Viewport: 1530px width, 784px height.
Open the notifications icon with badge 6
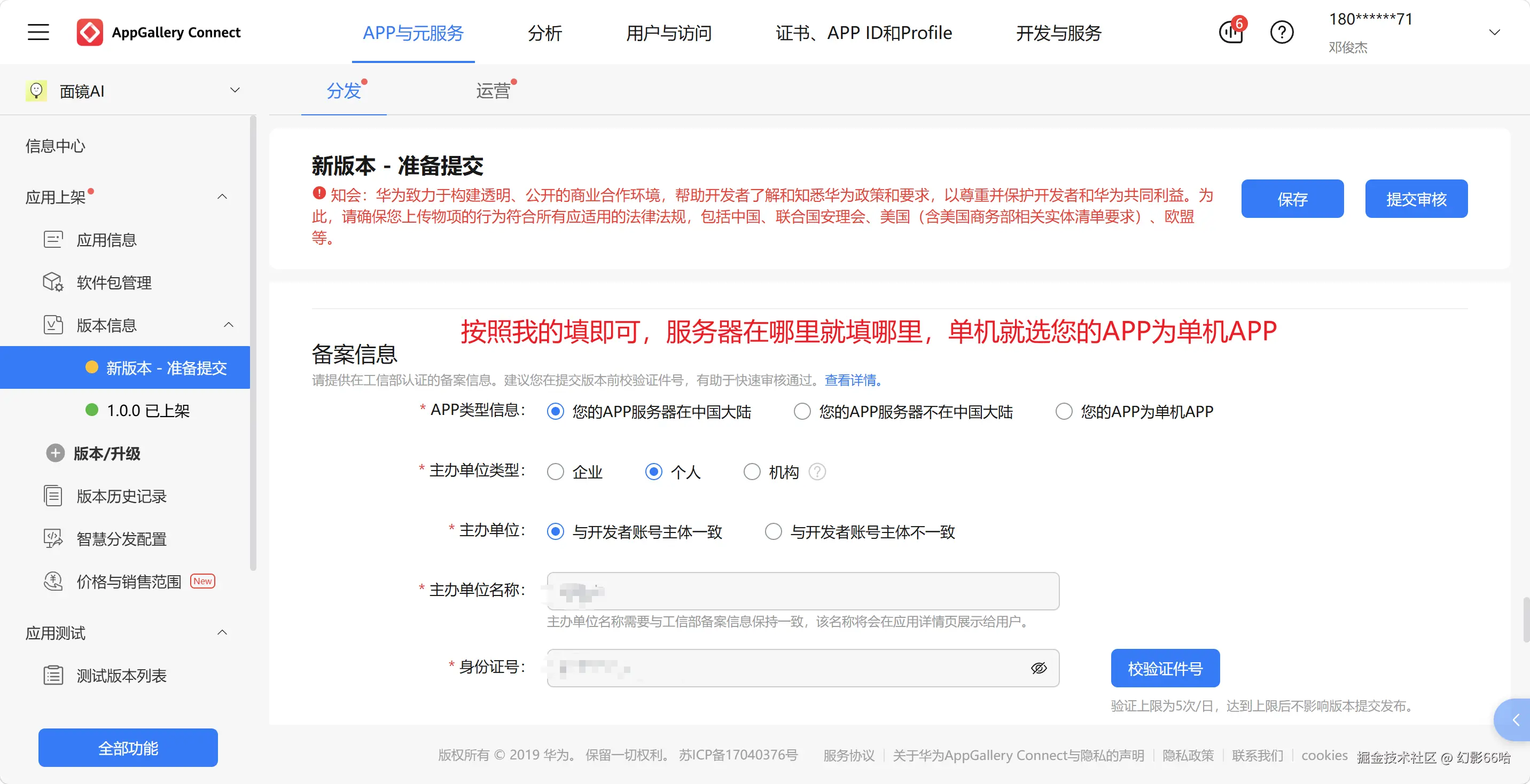coord(1231,32)
